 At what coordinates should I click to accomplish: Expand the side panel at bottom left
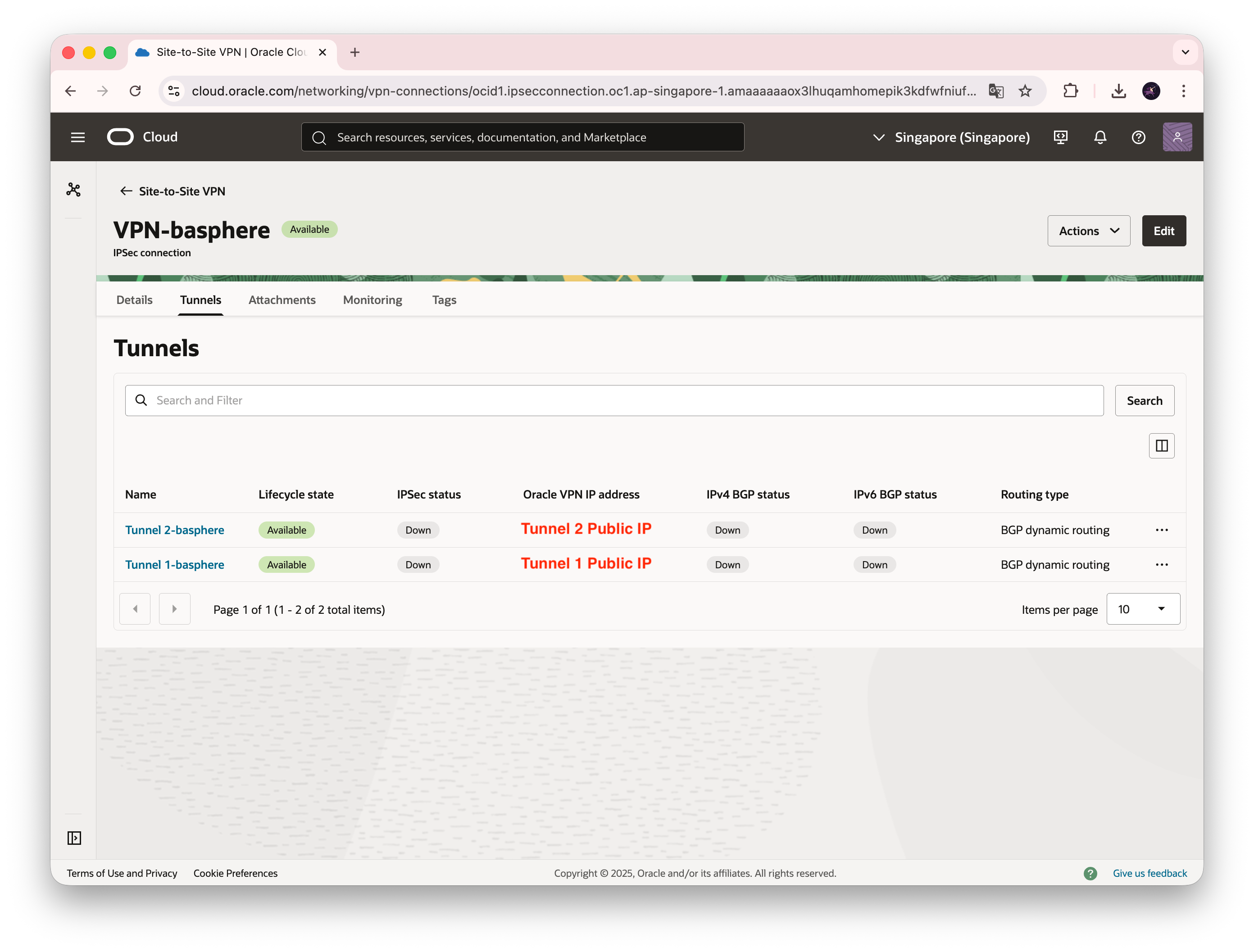tap(74, 838)
